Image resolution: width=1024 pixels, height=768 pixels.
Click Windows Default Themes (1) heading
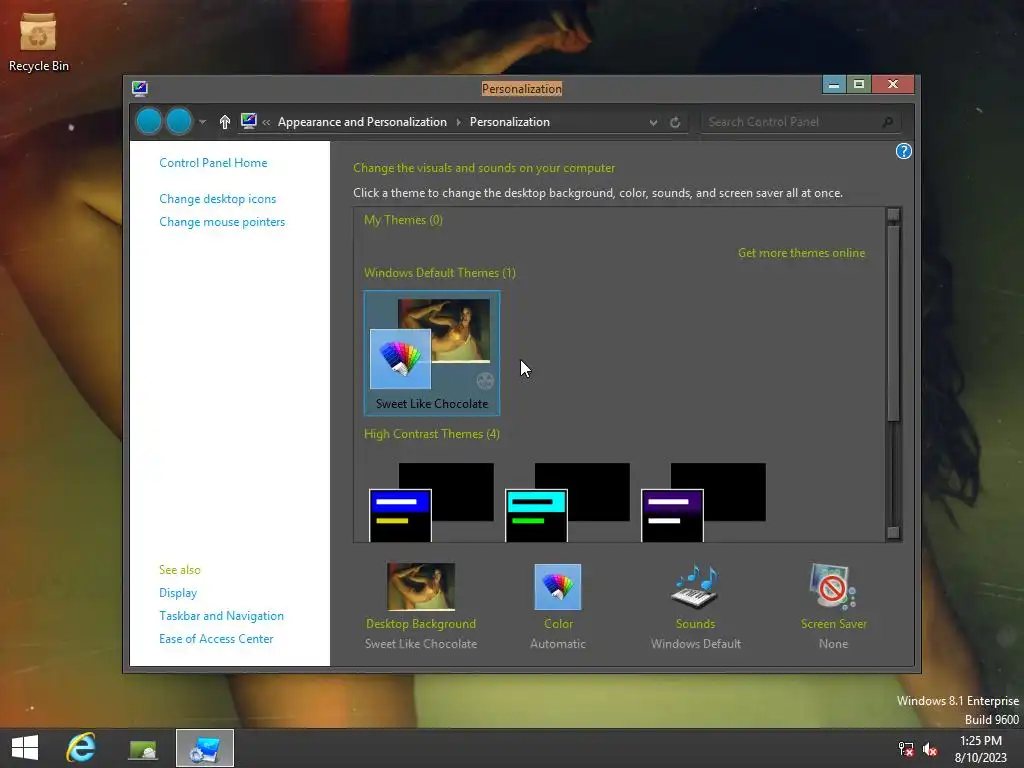(x=440, y=273)
